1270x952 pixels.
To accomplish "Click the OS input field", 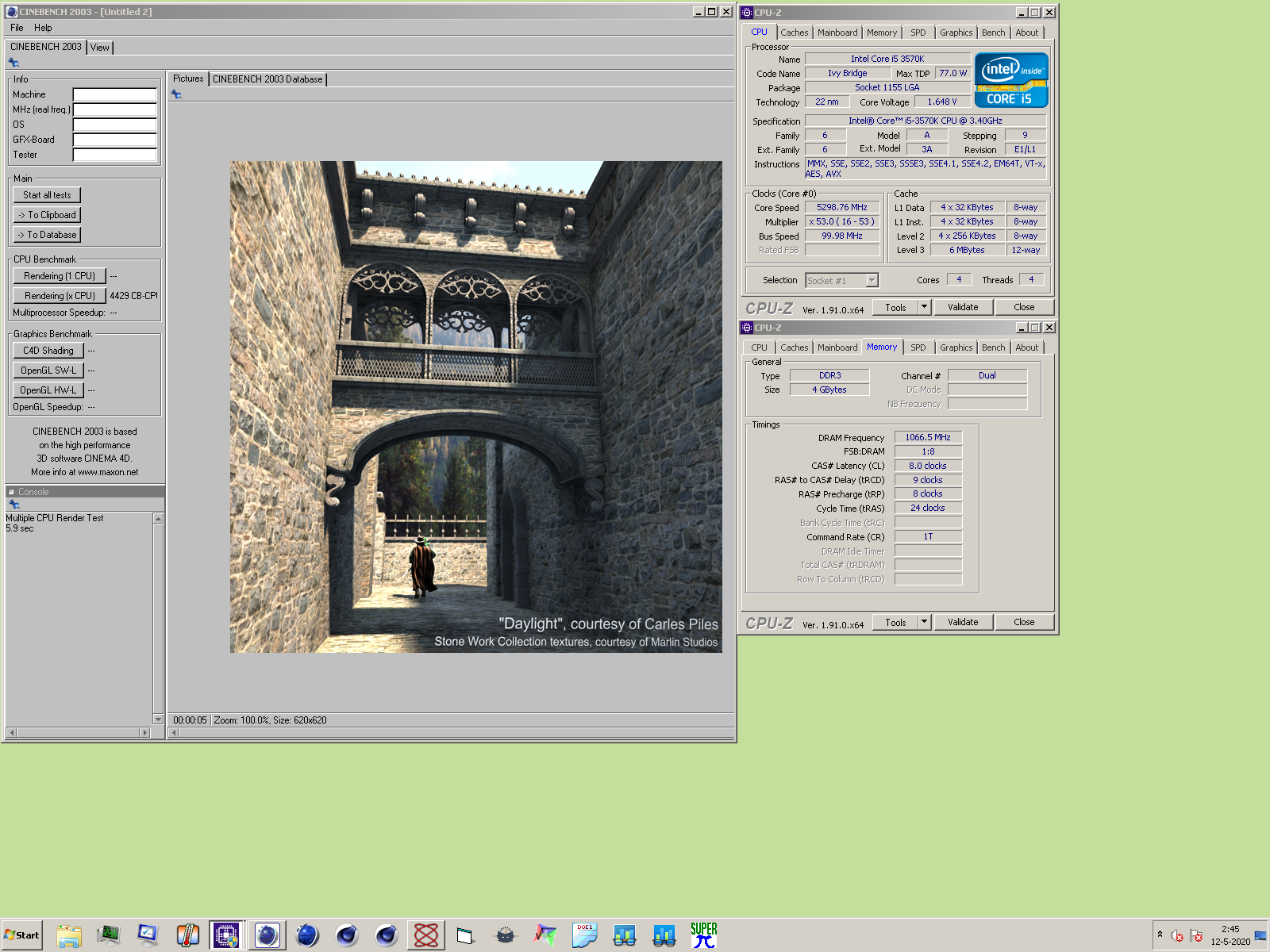I will 115,125.
